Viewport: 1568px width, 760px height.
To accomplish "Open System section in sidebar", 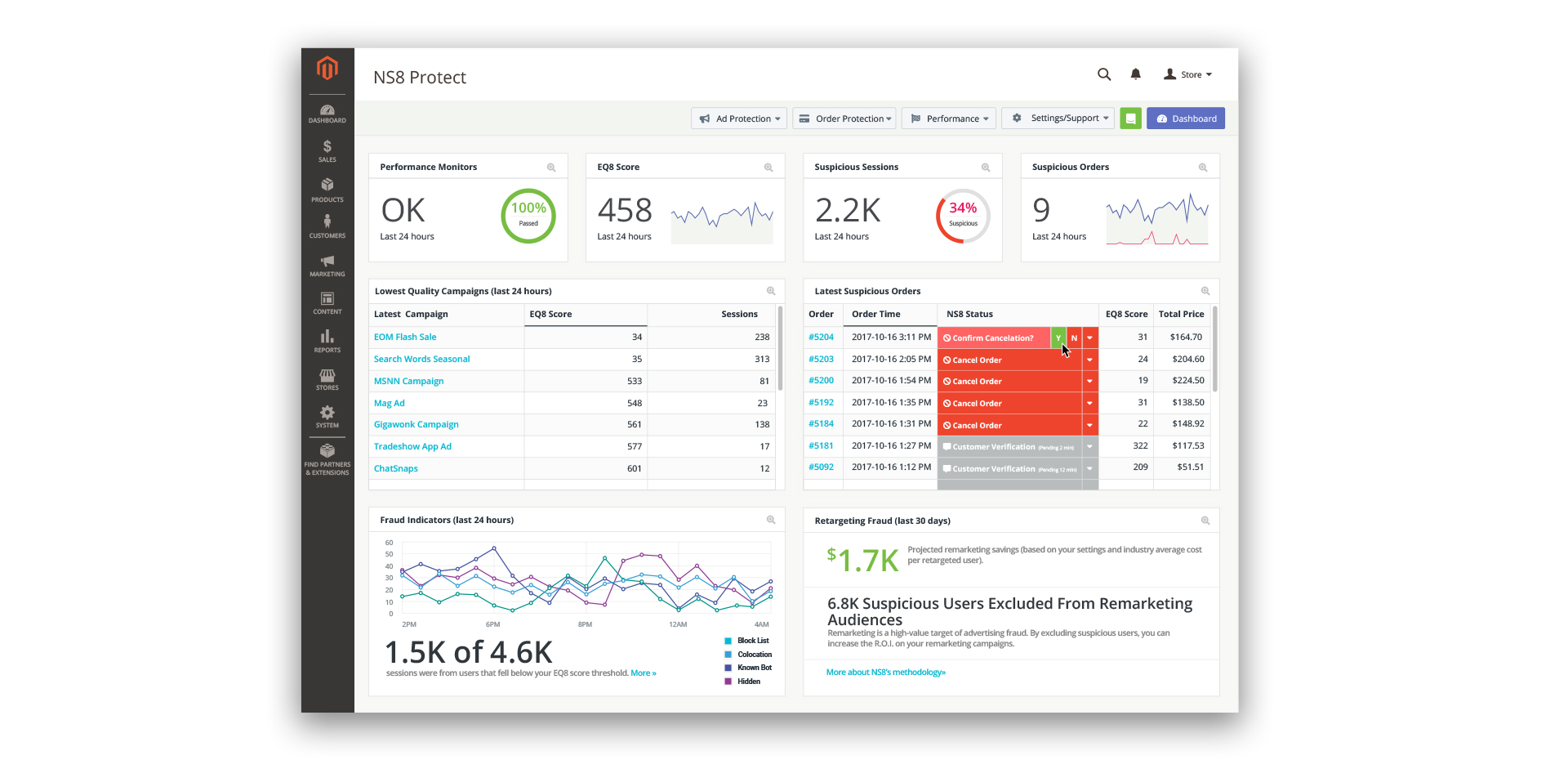I will pyautogui.click(x=327, y=417).
